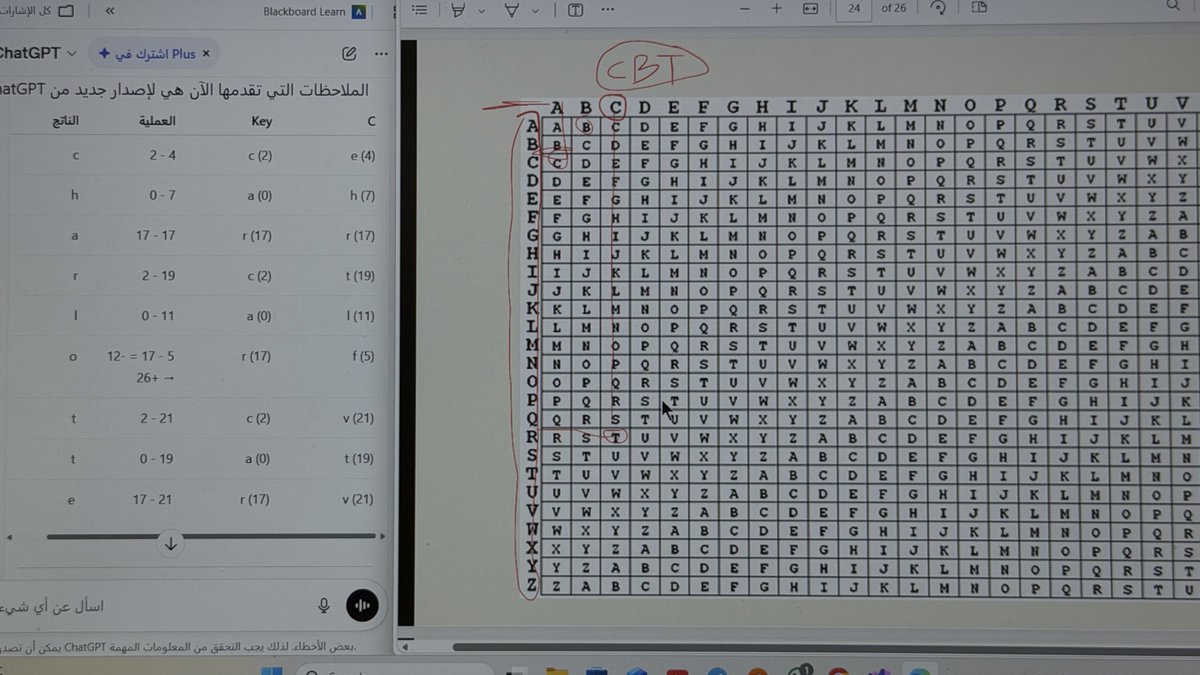This screenshot has height=675, width=1200.
Task: Open the PDF search magnifier
Action: (1174, 7)
